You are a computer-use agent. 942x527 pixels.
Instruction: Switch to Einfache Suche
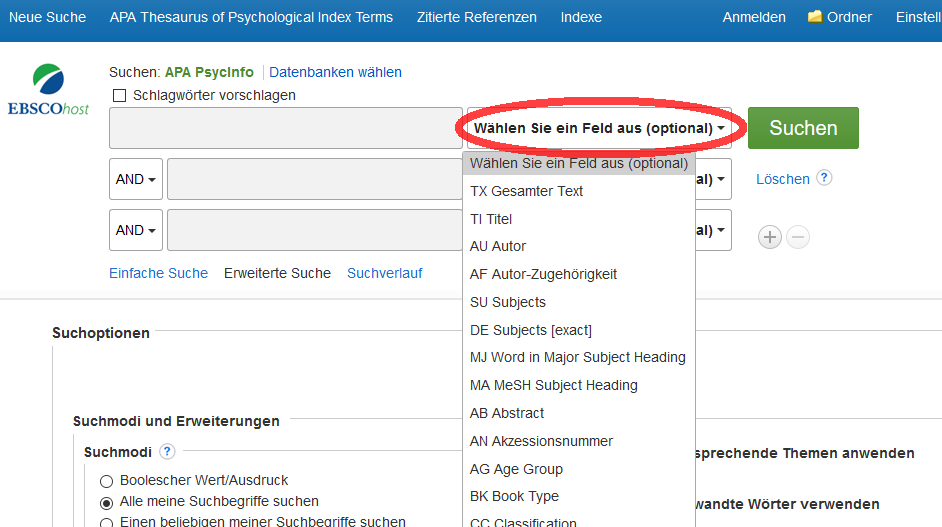coord(158,273)
